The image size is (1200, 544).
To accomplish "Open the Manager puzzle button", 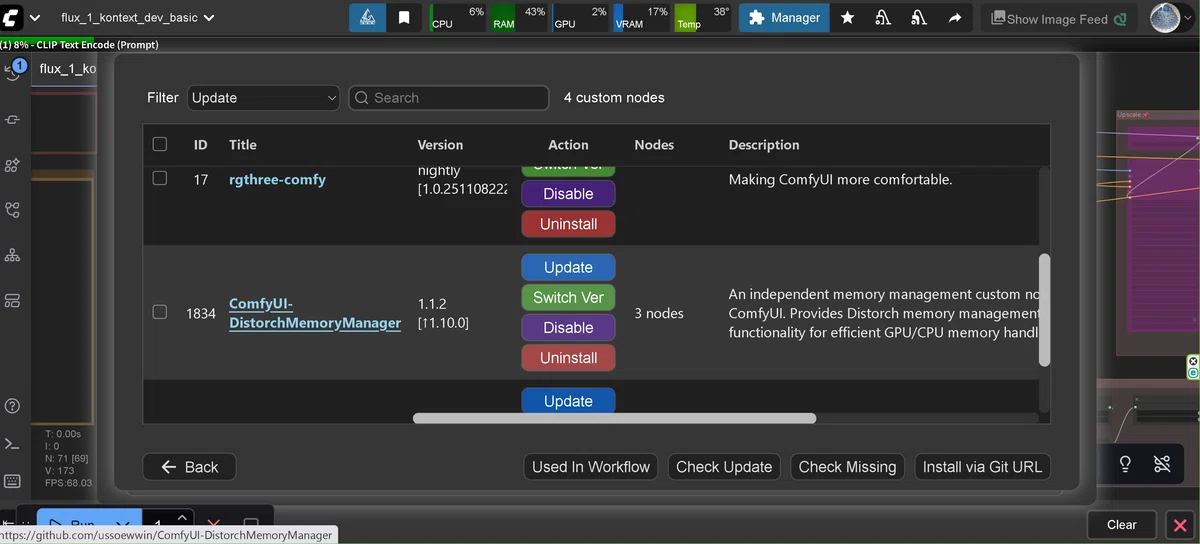I will click(784, 18).
